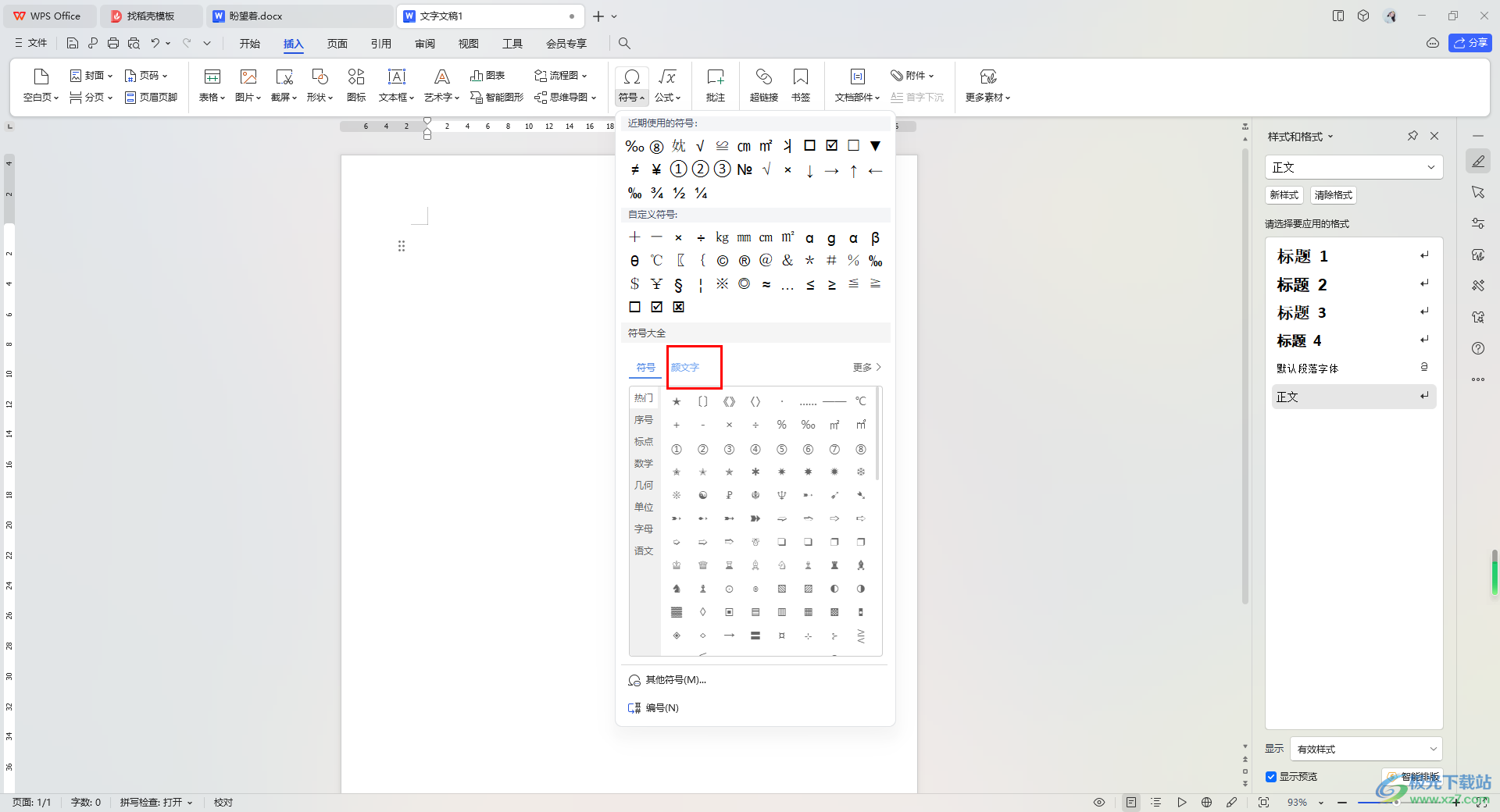Open the Symbol dropdown in the ribbon
Screen dimensions: 1500x812
click(x=631, y=86)
